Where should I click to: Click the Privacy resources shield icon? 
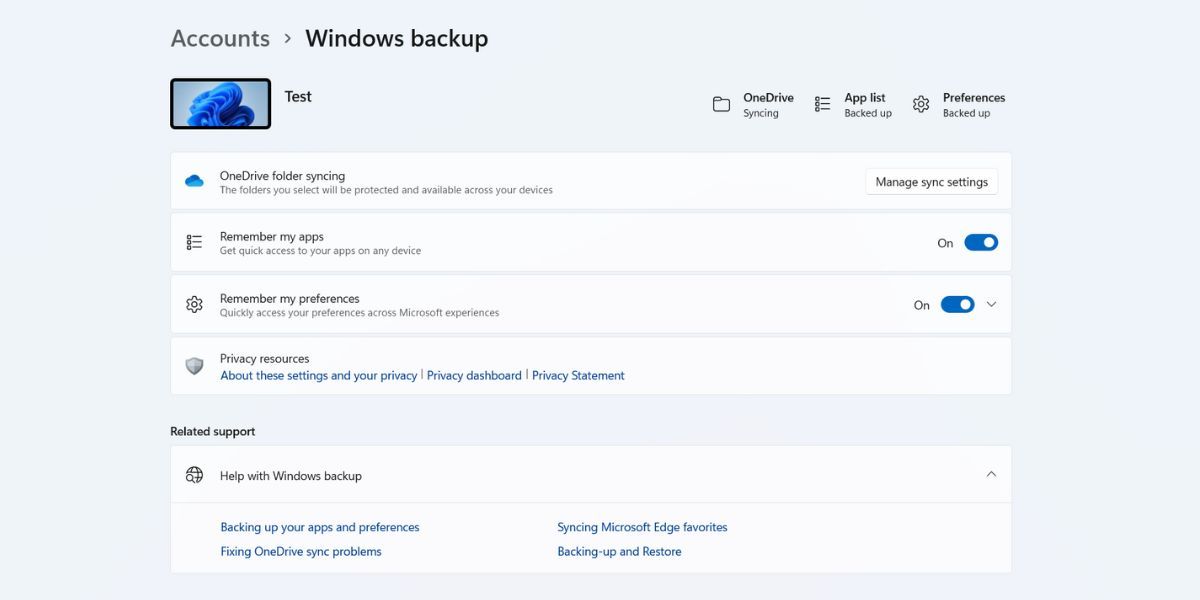[x=195, y=366]
